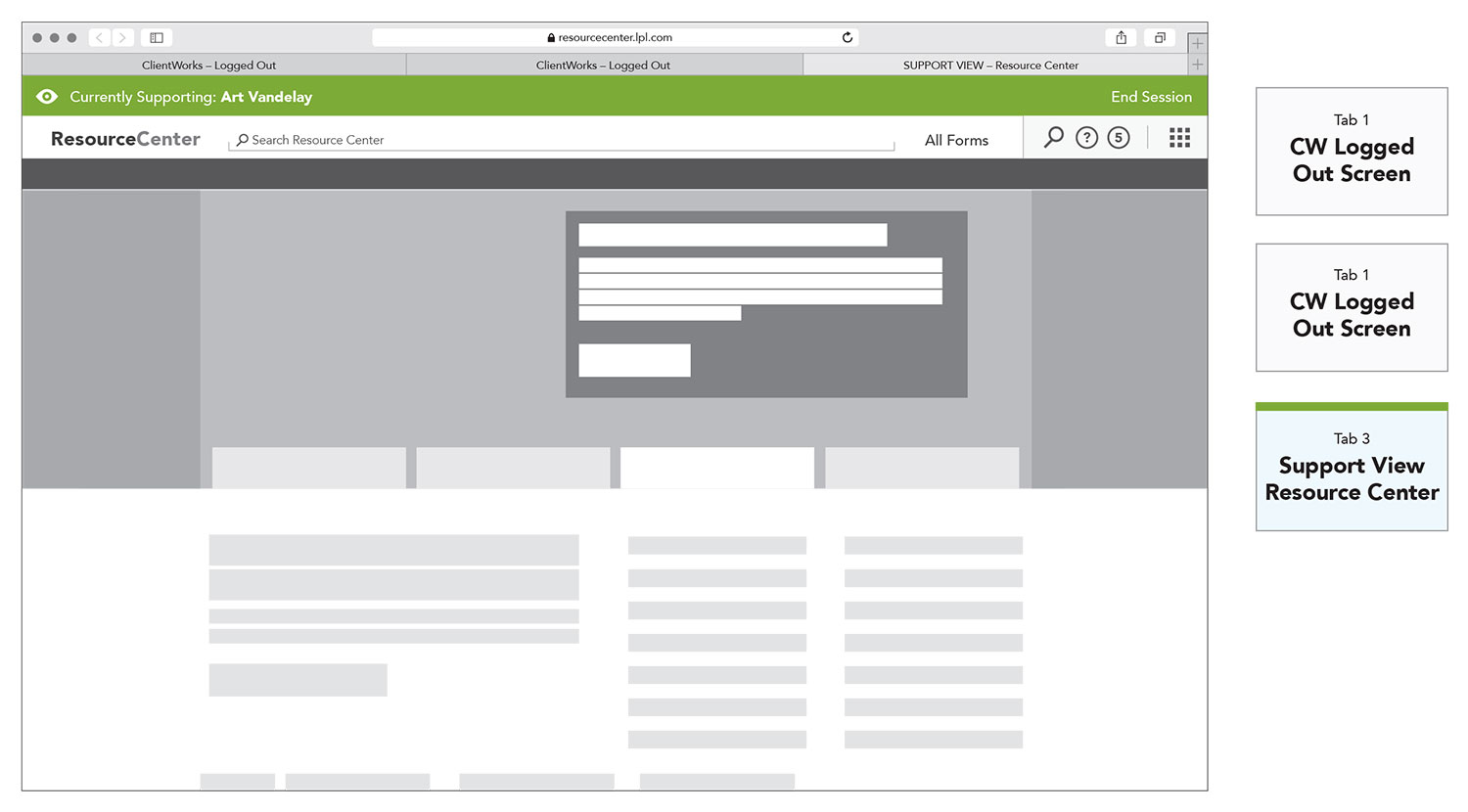1468x812 pixels.
Task: Switch to first ClientWorks – Logged Out tab
Action: [208, 66]
